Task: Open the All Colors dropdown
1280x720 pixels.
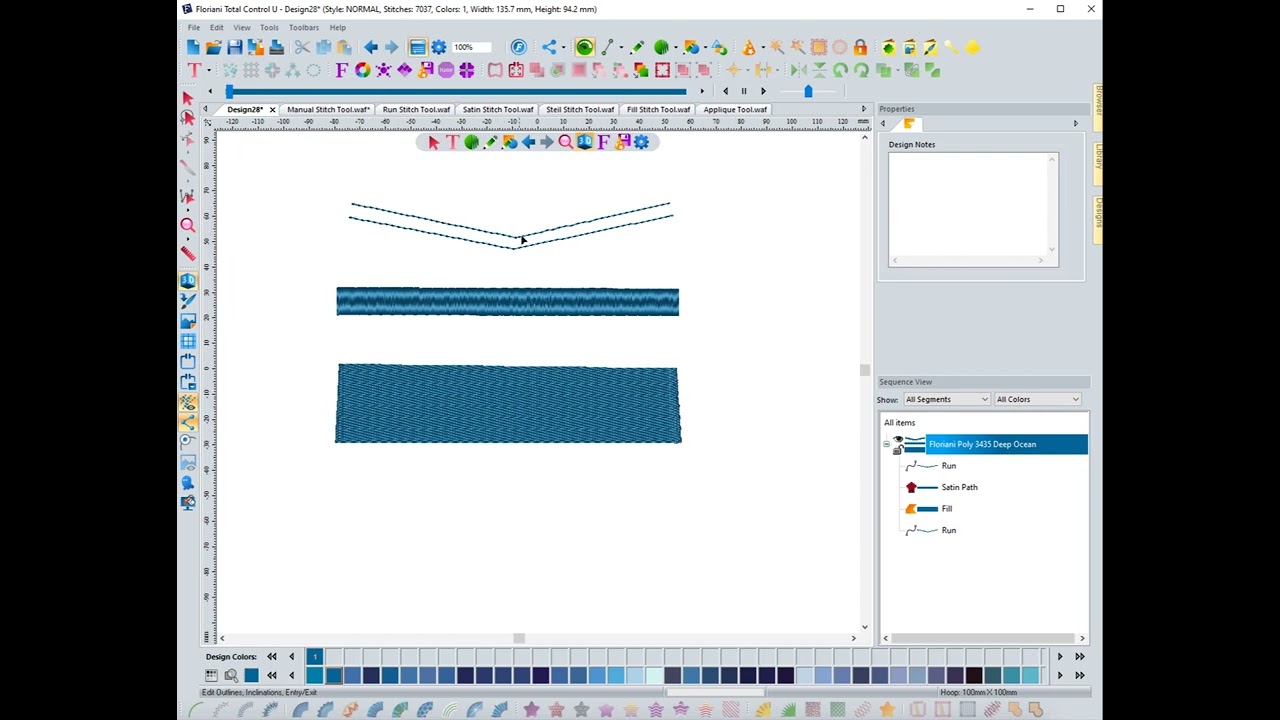Action: click(1037, 400)
